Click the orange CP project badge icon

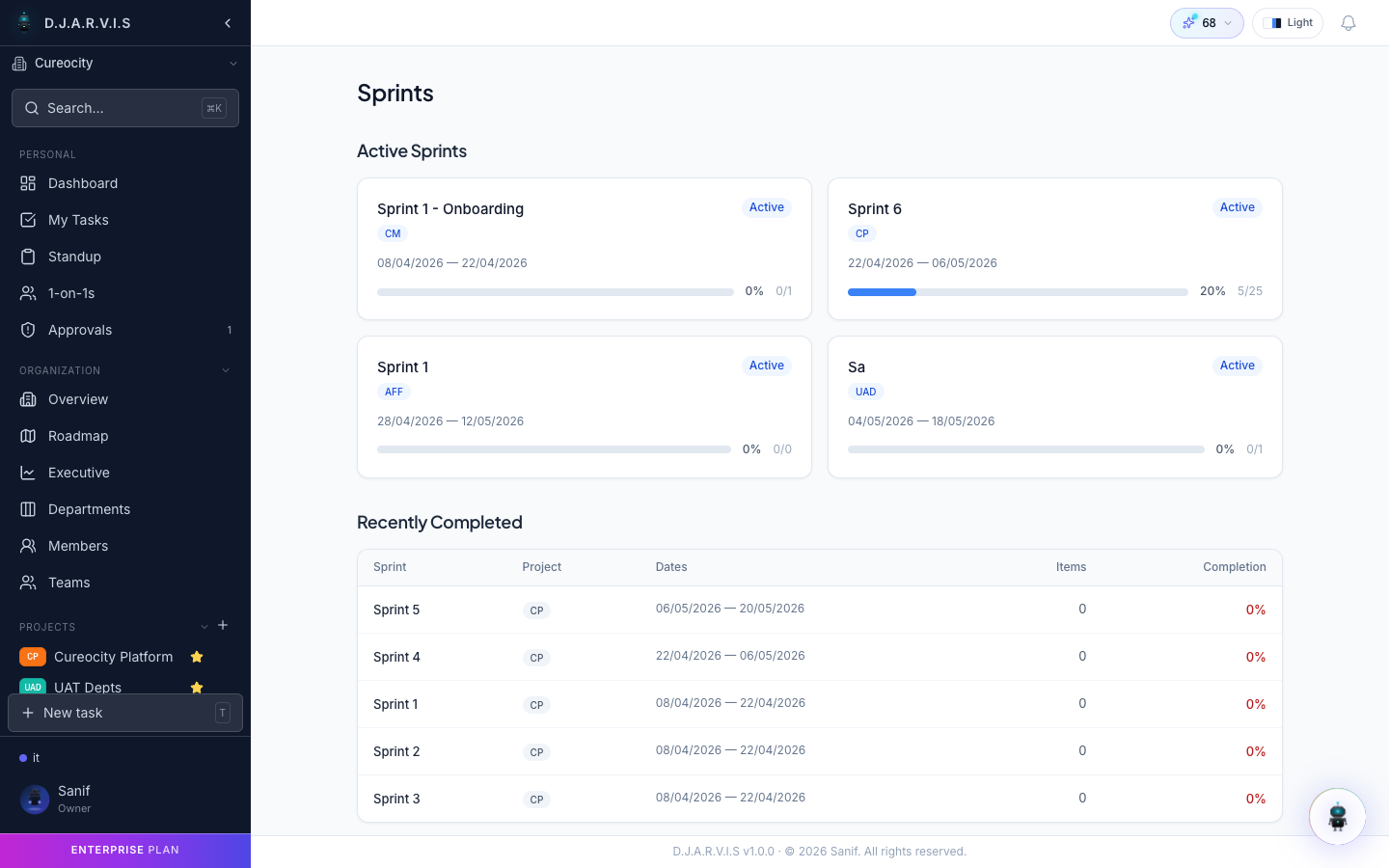point(33,657)
